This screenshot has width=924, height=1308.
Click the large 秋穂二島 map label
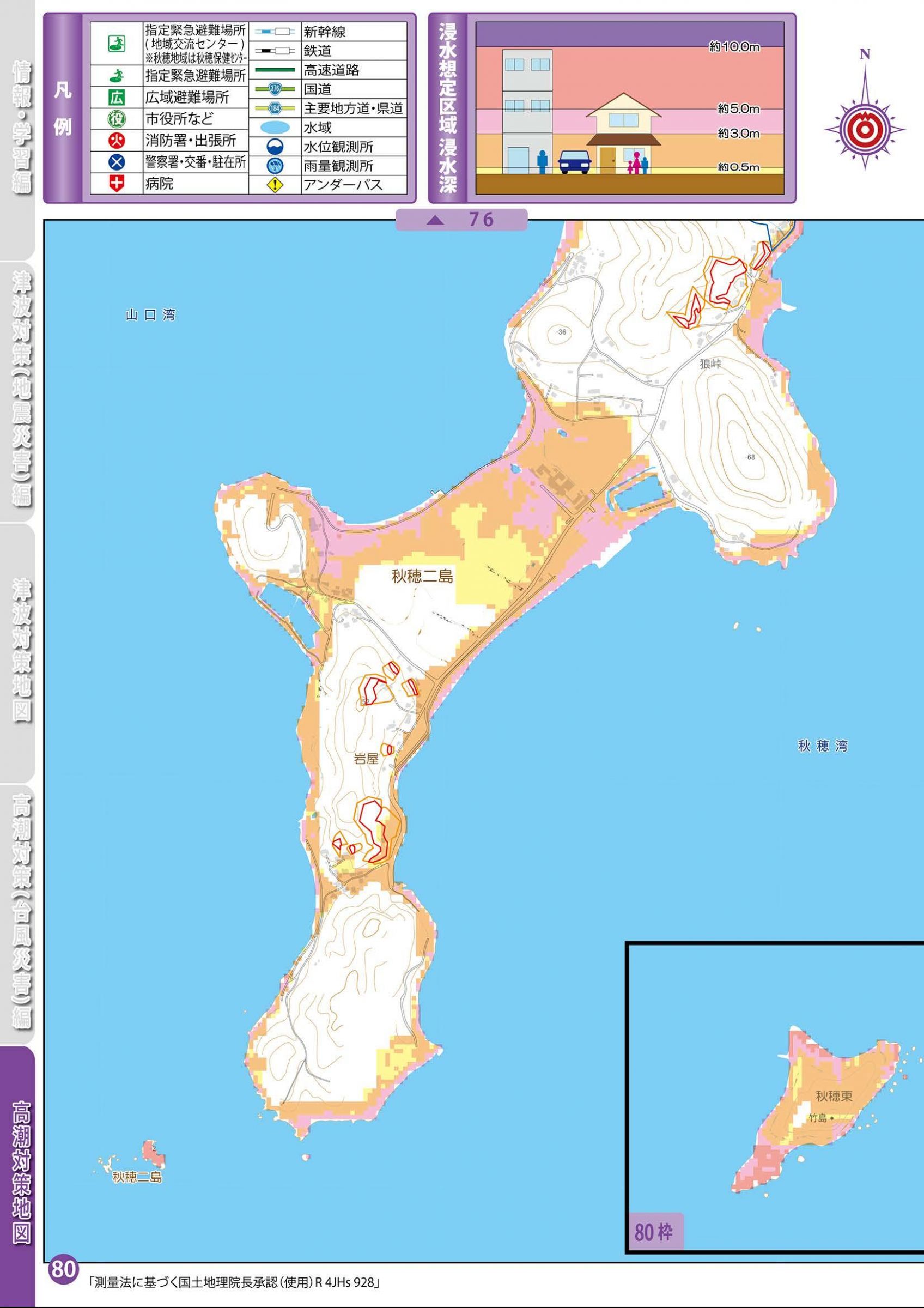pos(422,577)
